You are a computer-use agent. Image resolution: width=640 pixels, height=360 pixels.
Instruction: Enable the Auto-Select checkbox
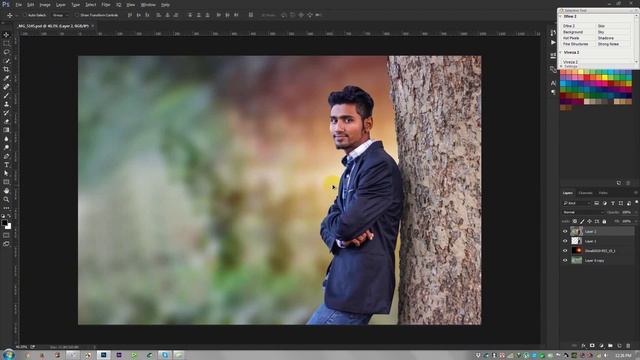(24, 15)
